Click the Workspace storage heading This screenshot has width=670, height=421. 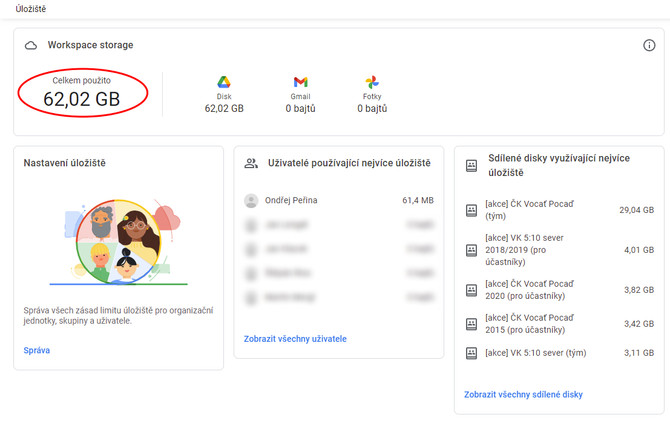tap(90, 45)
